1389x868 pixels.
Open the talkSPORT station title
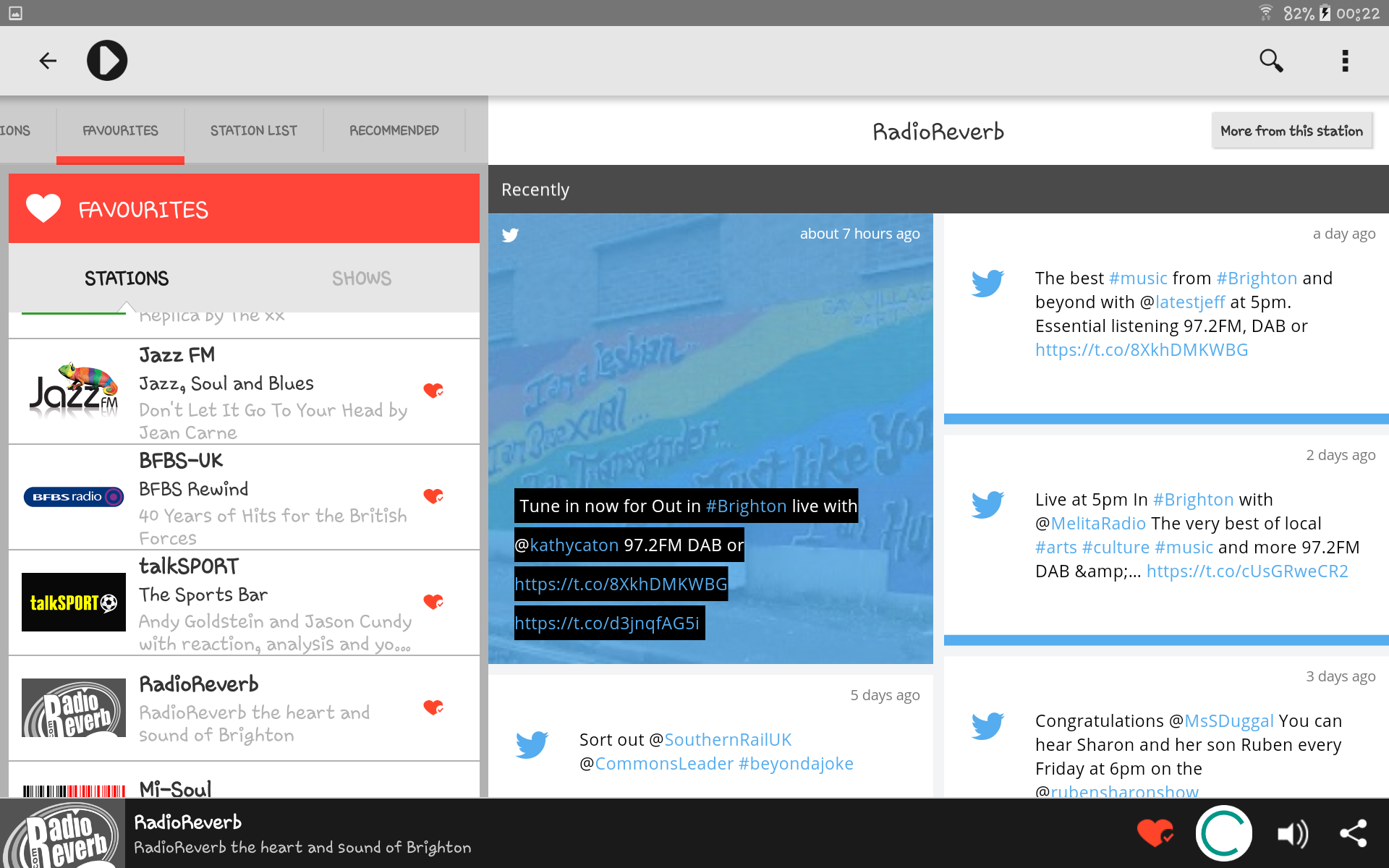click(x=190, y=566)
